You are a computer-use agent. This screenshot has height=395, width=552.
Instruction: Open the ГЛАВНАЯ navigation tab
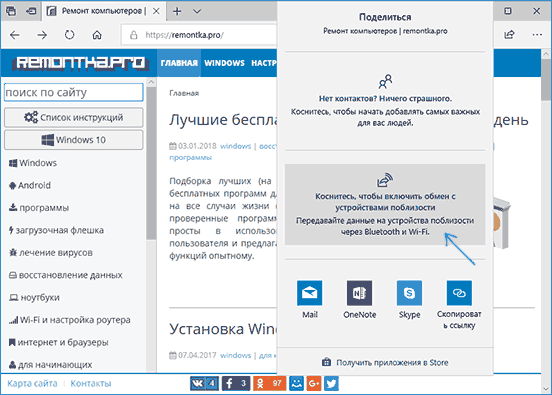179,63
